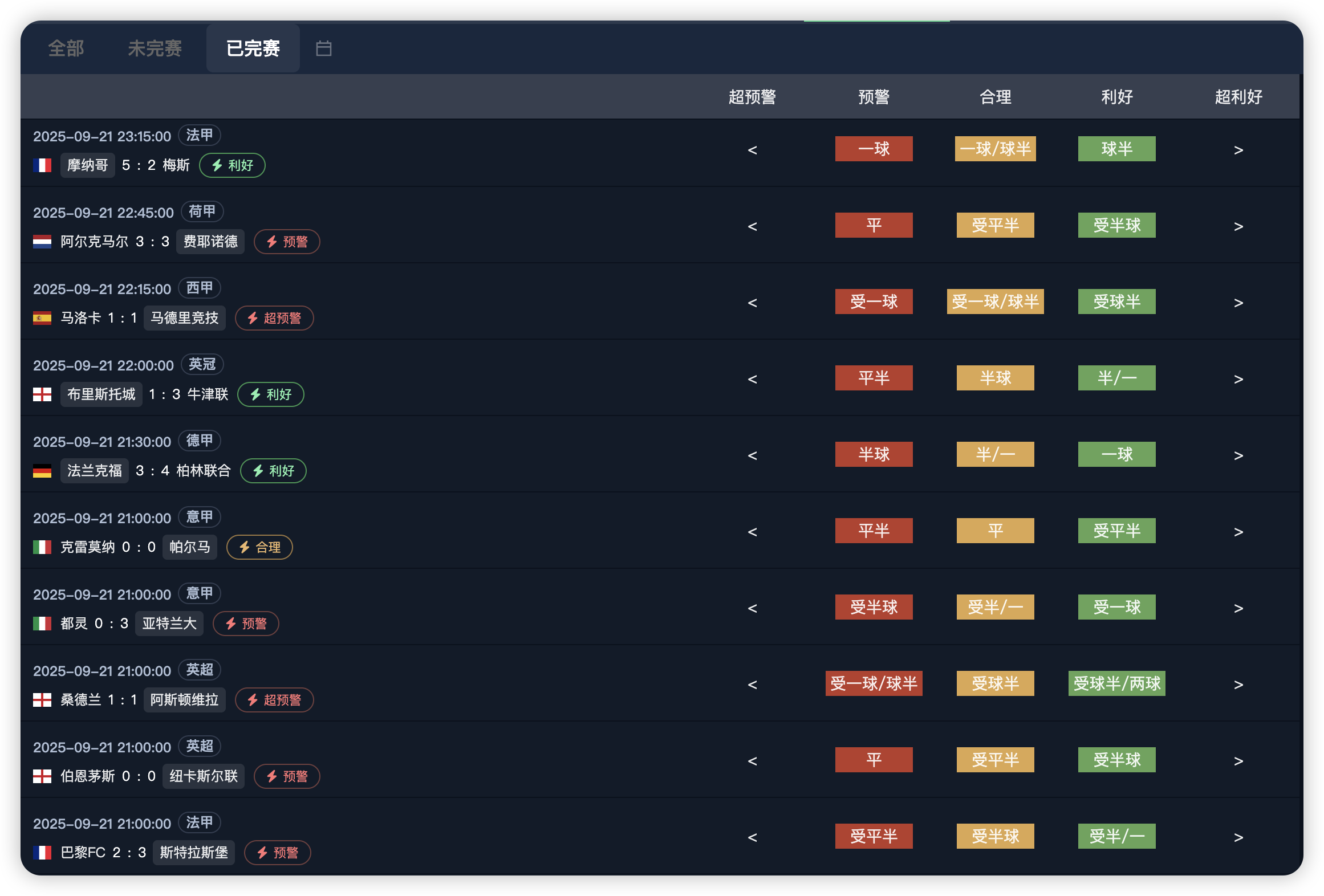Click French flag in Monaco match row

[42, 165]
